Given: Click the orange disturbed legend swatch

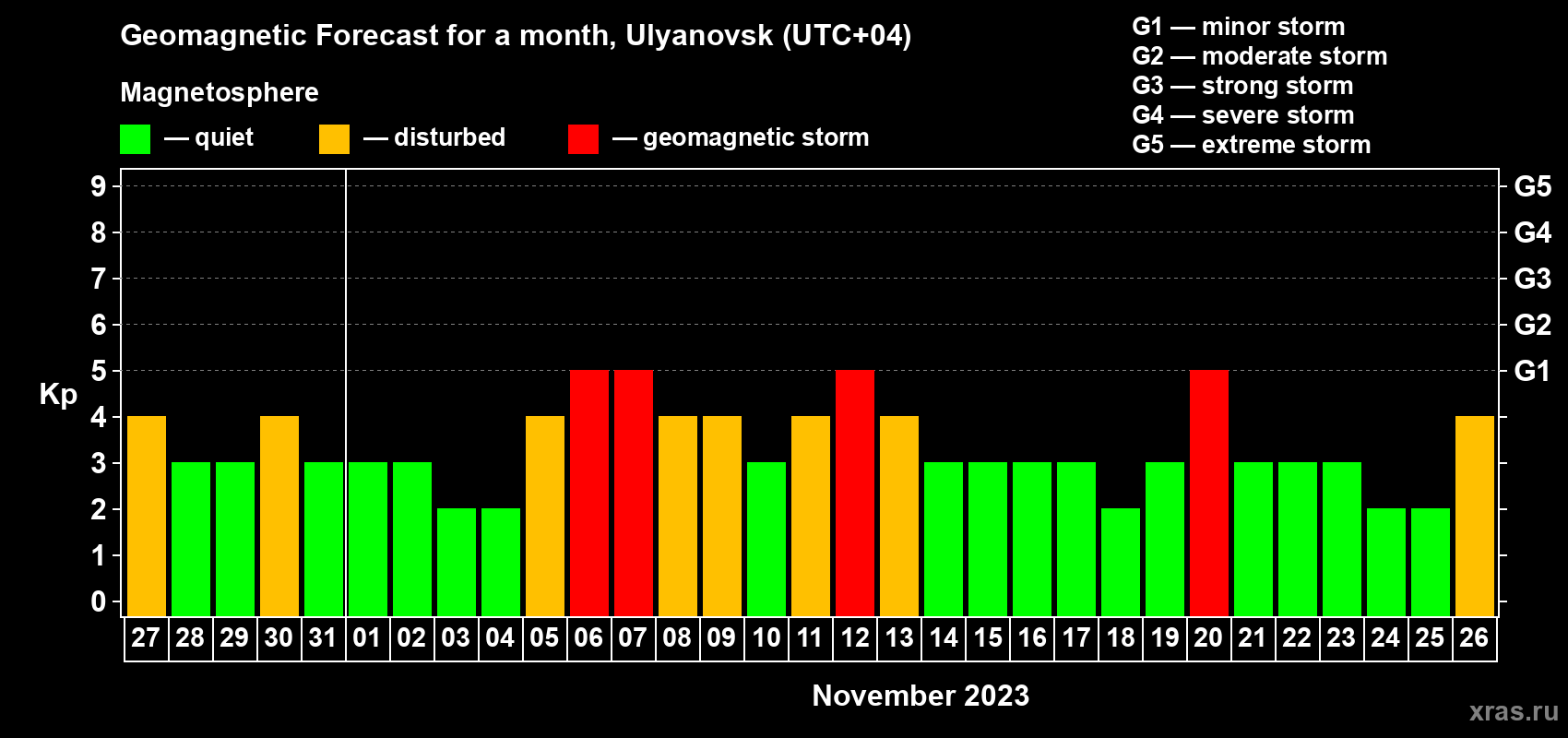Looking at the screenshot, I should click(x=334, y=139).
